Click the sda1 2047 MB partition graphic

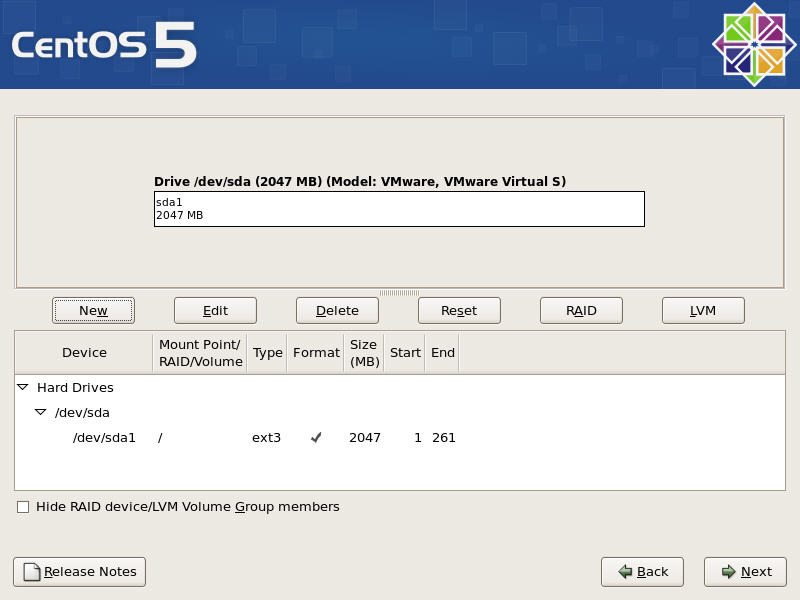coord(399,209)
